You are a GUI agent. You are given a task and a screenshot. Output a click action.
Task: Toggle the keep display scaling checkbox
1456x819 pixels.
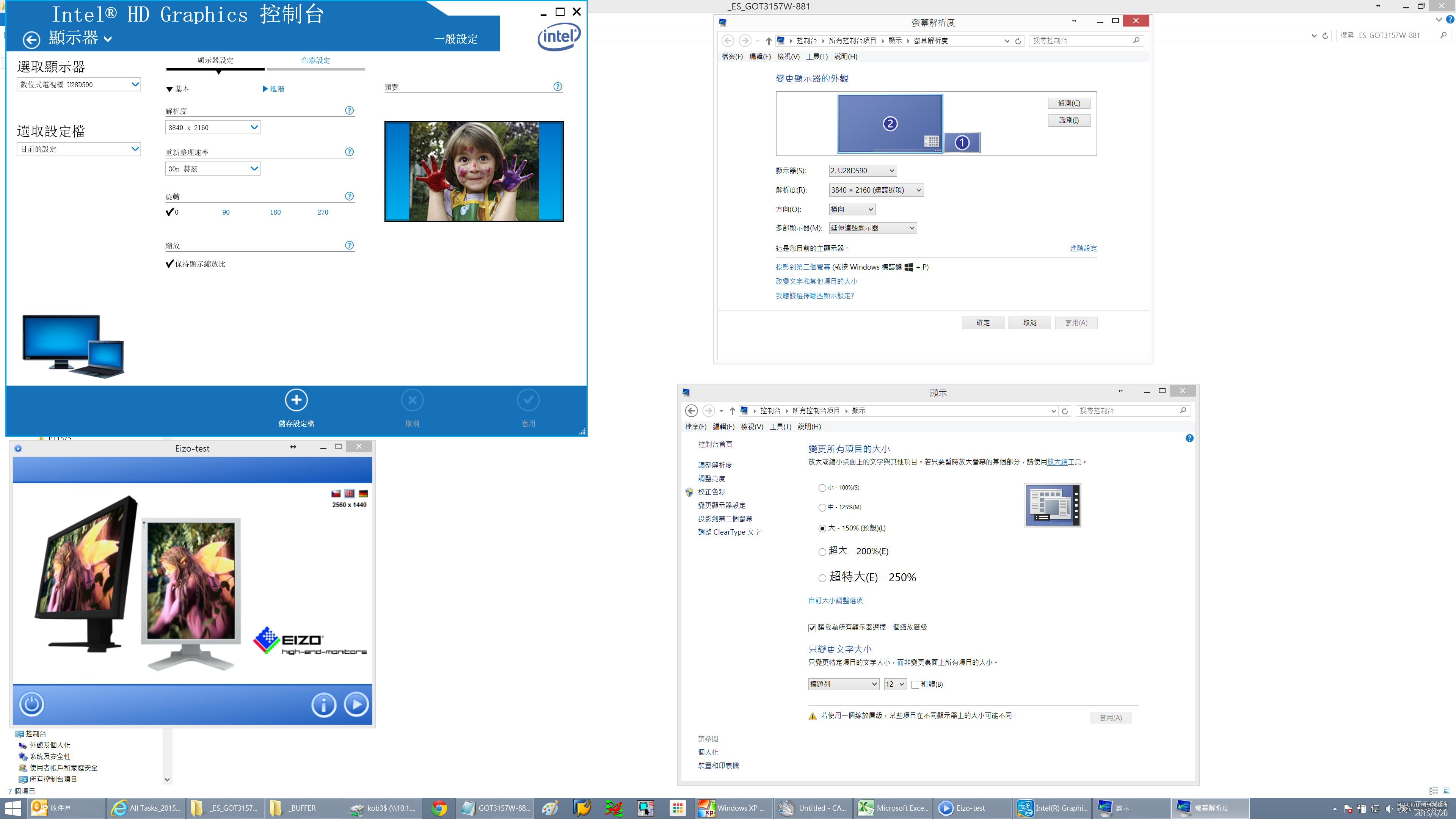[x=169, y=264]
